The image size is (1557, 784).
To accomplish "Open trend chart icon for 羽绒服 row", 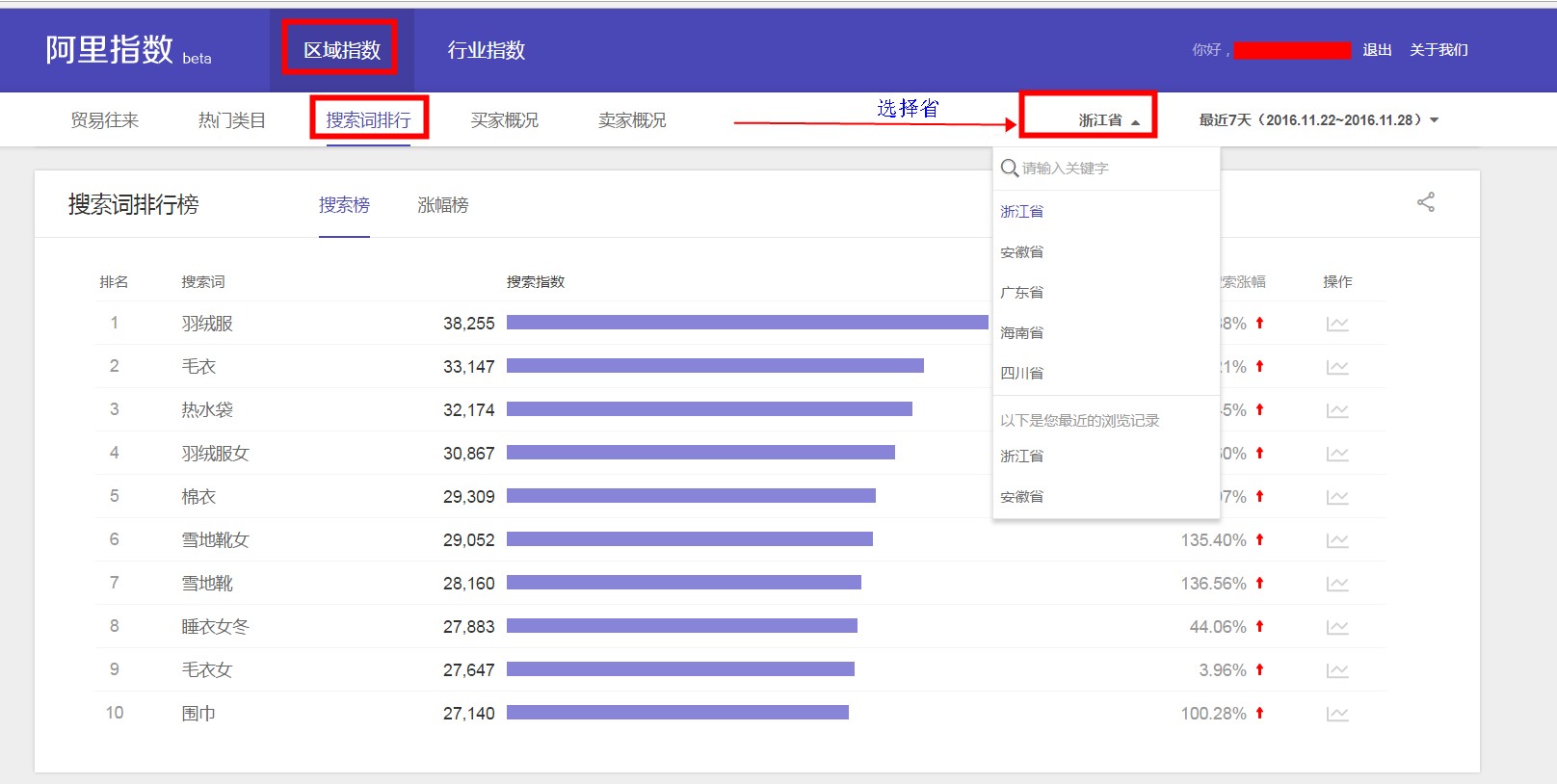I will (x=1337, y=324).
